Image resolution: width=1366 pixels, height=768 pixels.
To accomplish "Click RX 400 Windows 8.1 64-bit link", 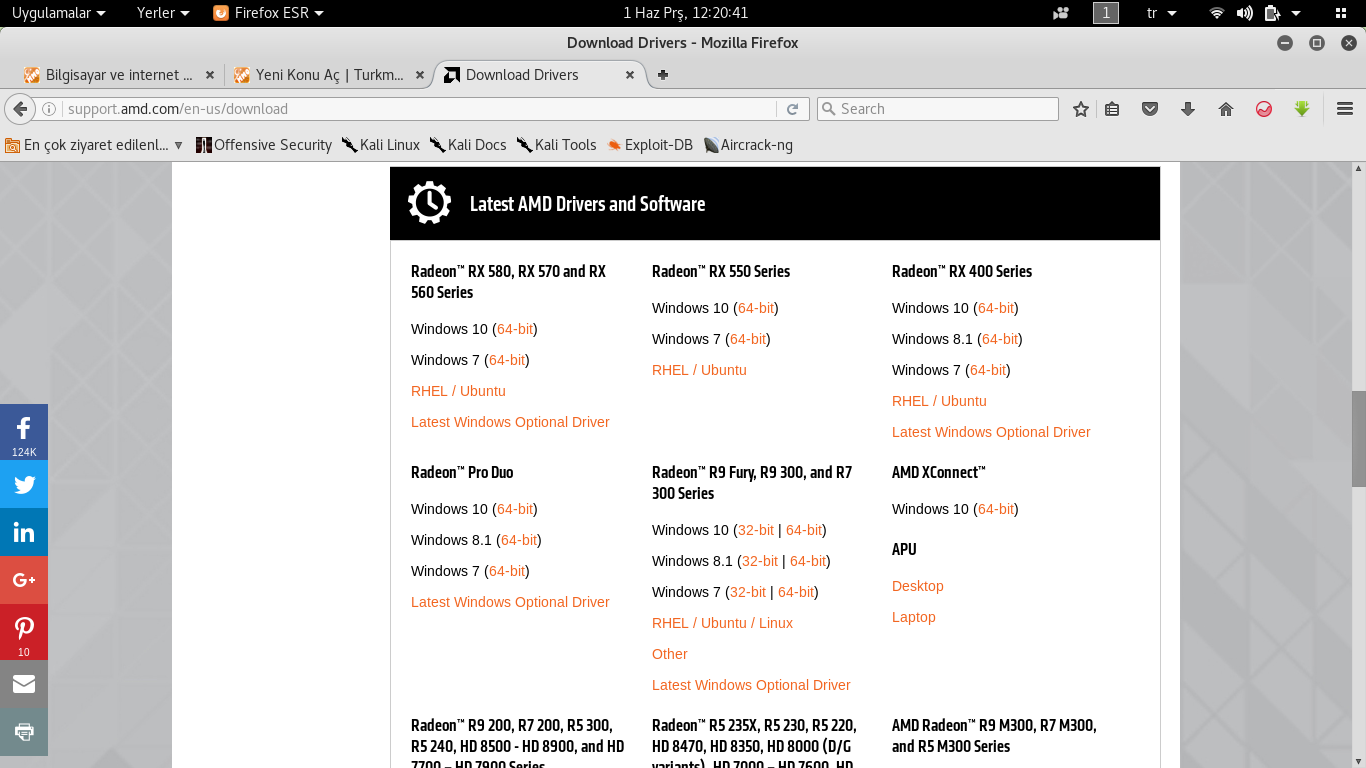I will 1000,339.
